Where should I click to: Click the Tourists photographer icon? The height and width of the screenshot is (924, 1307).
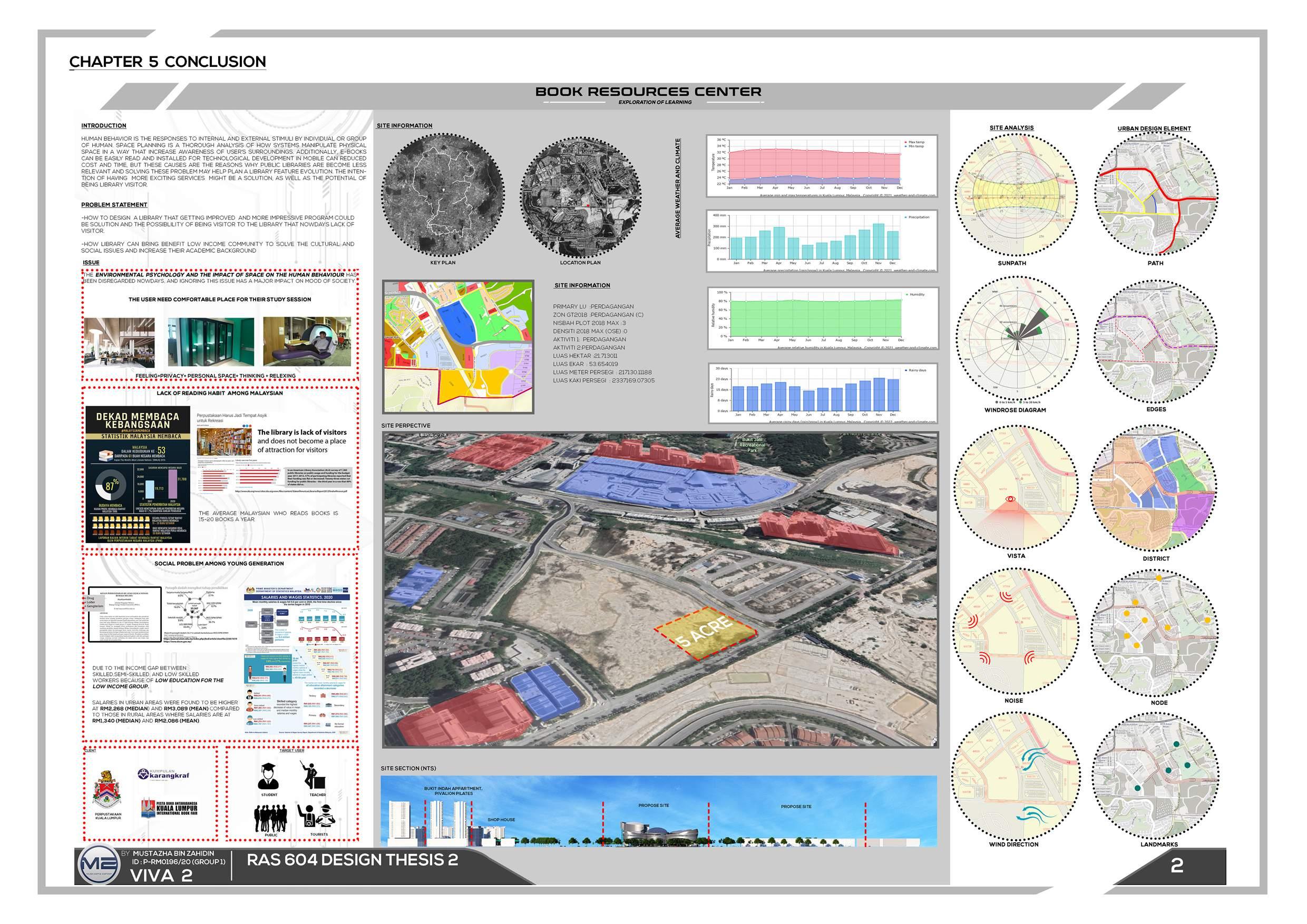[x=316, y=817]
